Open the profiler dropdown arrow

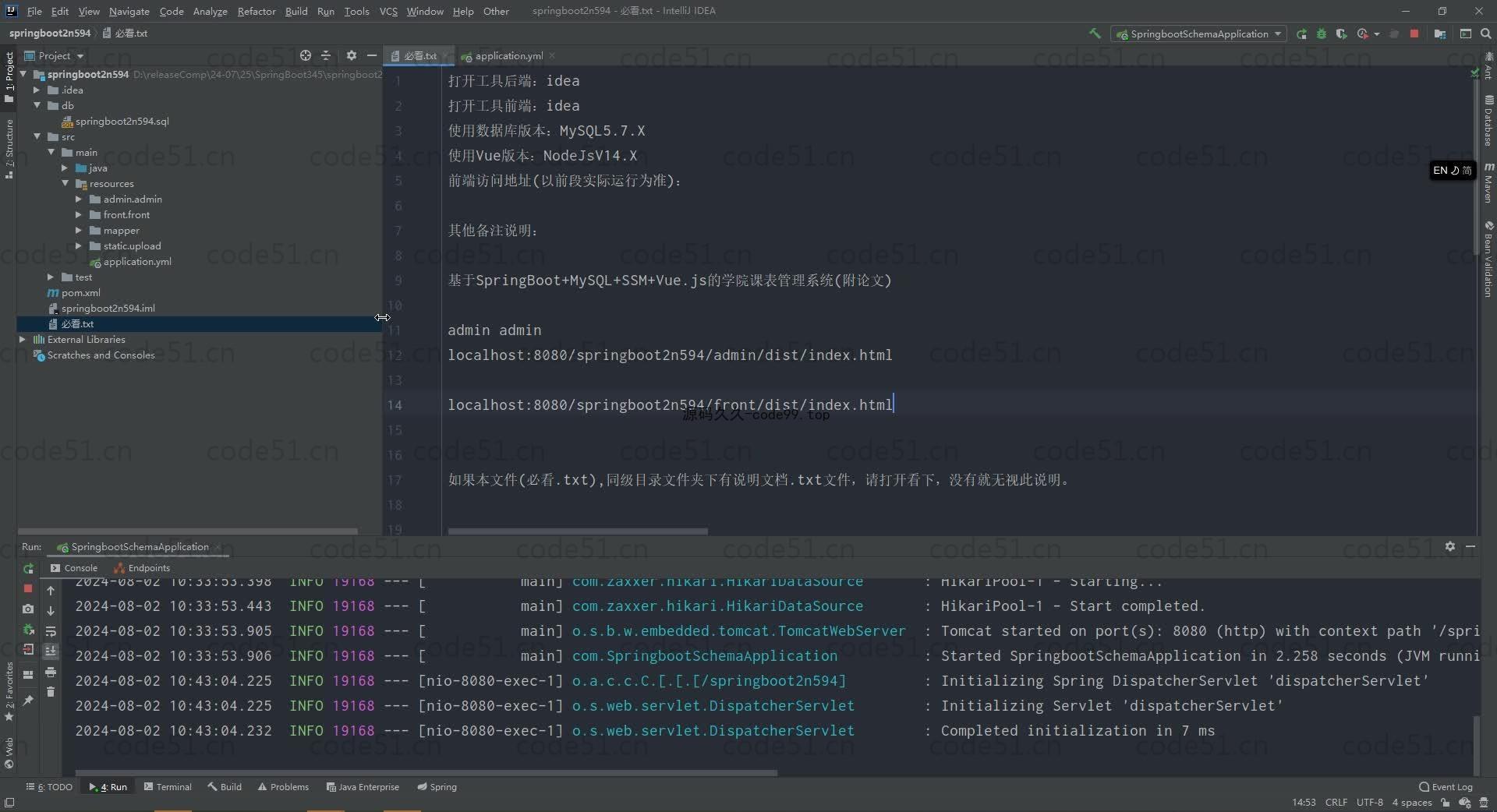pyautogui.click(x=1377, y=34)
